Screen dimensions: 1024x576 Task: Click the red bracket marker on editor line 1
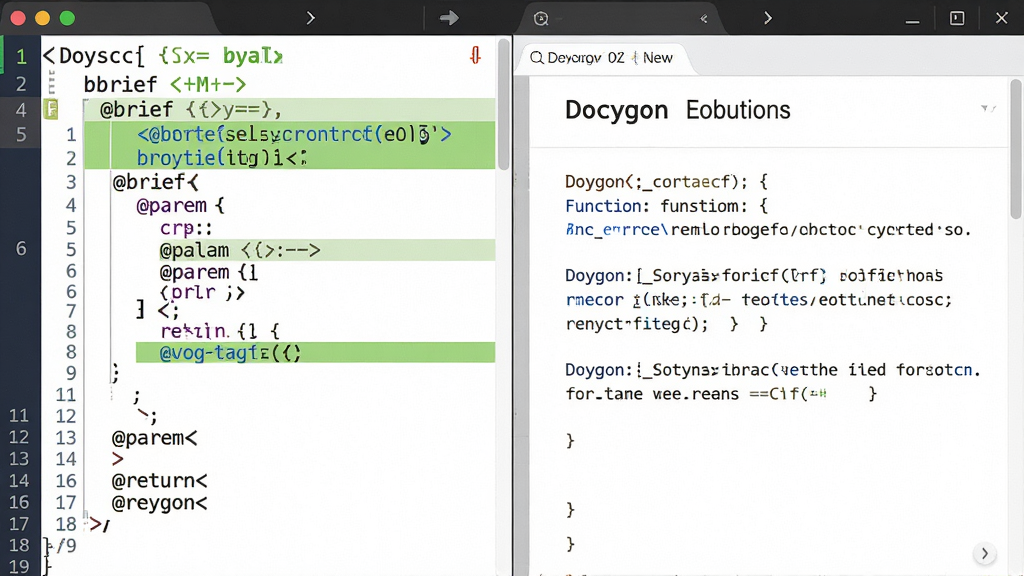pos(475,56)
